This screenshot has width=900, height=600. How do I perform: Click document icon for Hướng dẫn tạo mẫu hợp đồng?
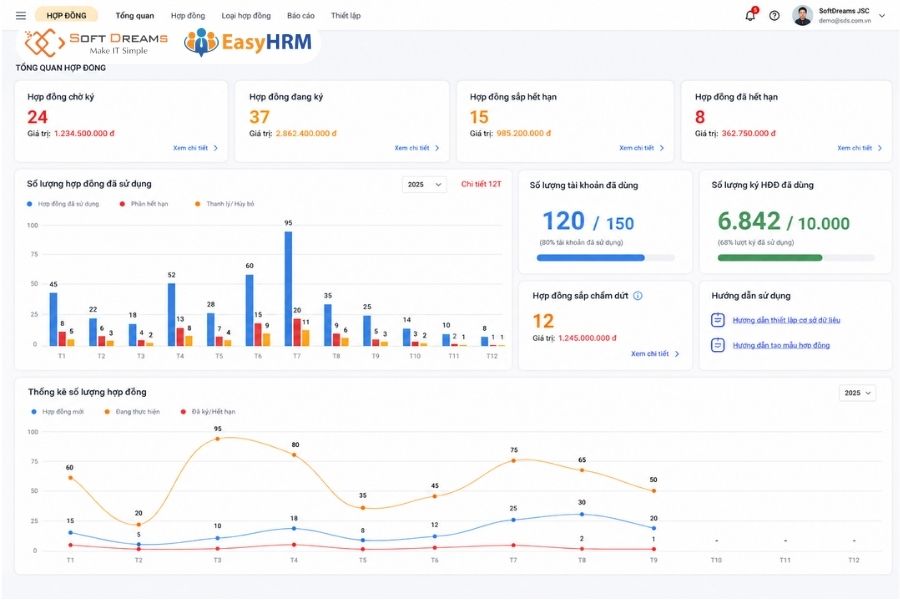pos(717,345)
